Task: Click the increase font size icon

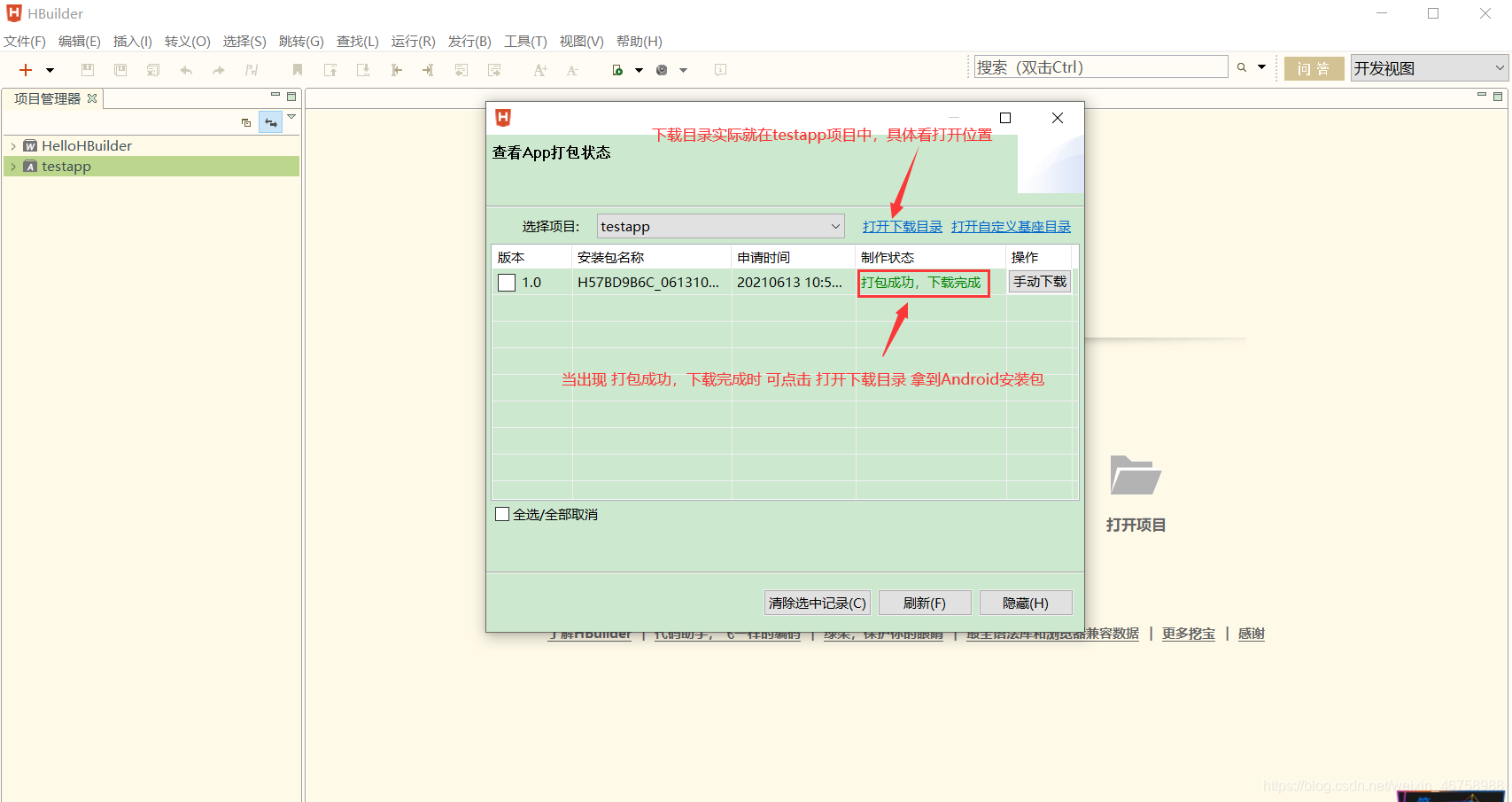Action: [539, 69]
